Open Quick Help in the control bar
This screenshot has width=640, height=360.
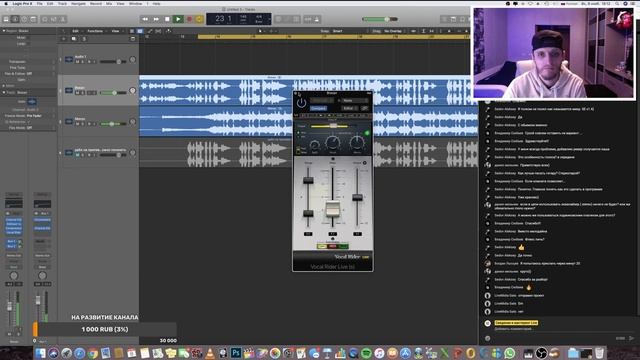click(x=24, y=19)
